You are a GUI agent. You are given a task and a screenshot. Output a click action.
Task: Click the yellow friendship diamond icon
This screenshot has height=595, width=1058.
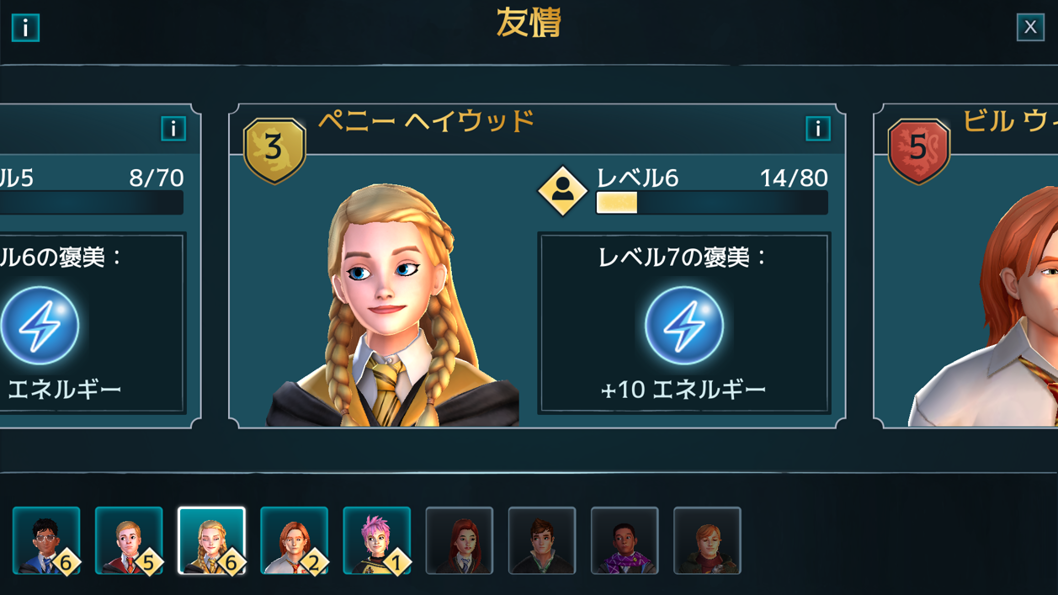click(562, 191)
